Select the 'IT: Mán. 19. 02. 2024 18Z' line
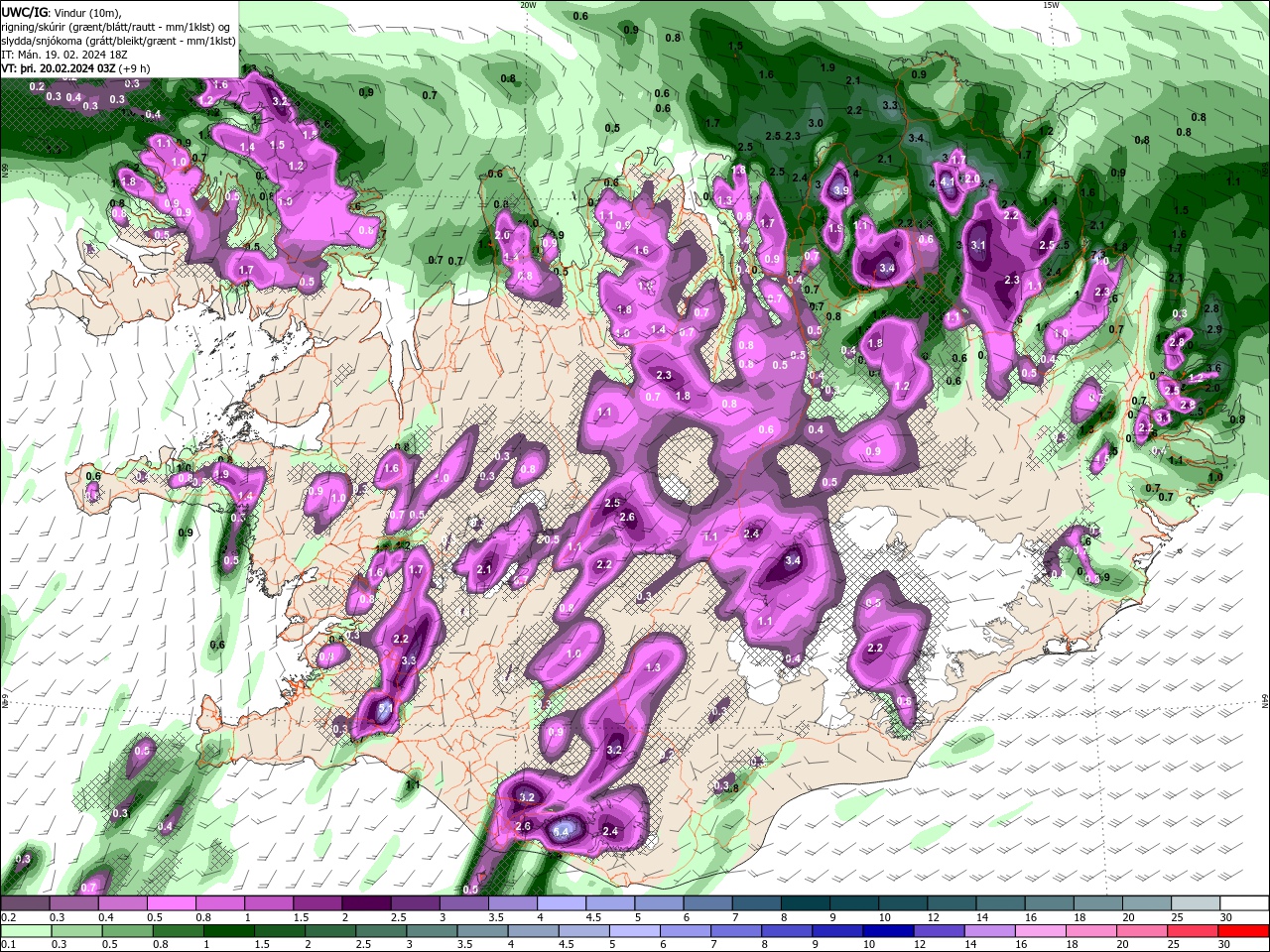This screenshot has width=1270, height=952. (65, 54)
